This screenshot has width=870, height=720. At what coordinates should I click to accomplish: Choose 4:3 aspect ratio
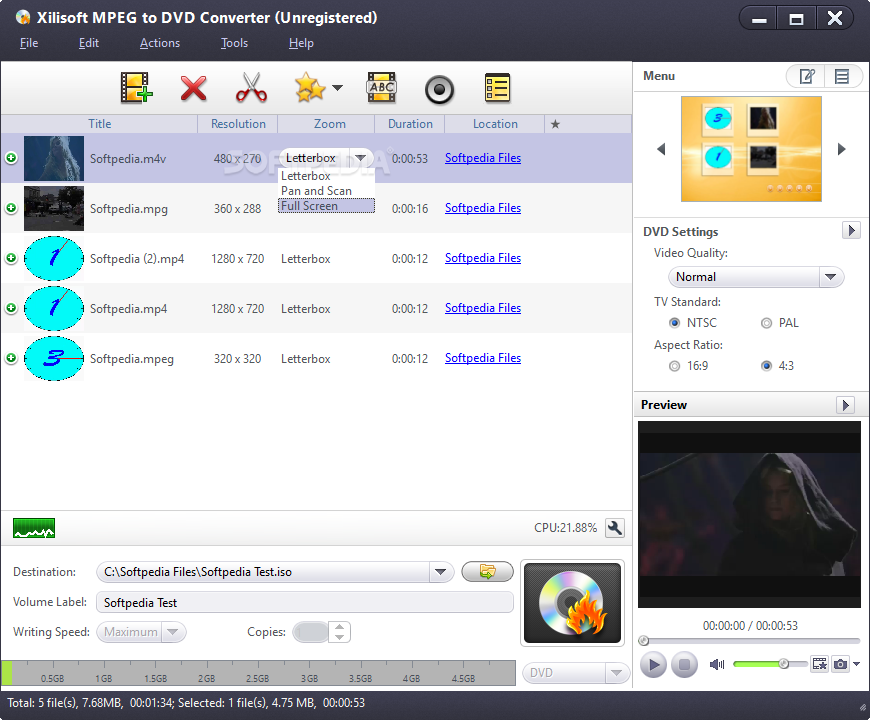pos(766,366)
